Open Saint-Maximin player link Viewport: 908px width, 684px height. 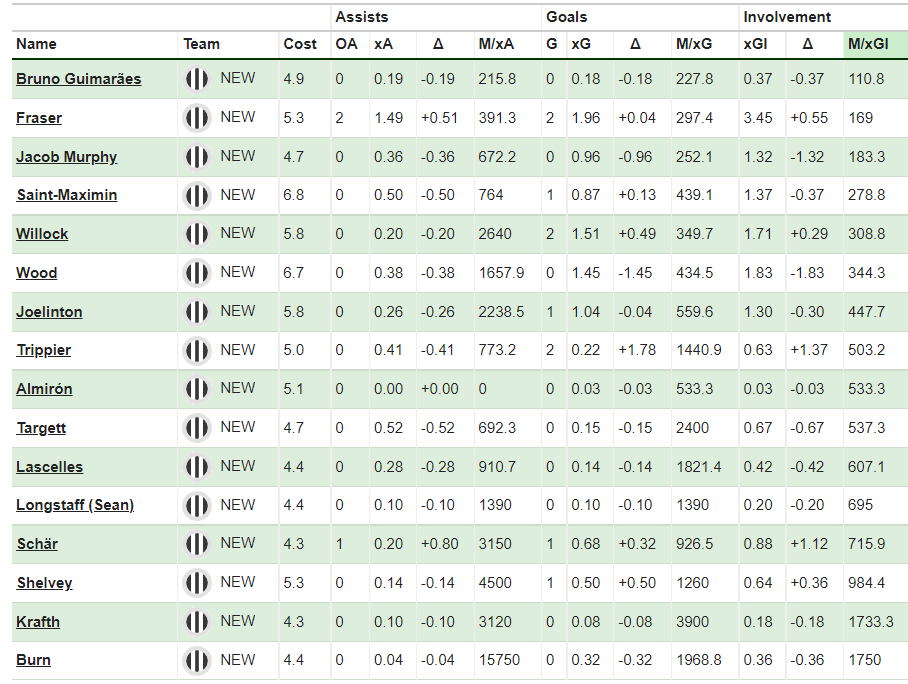pyautogui.click(x=67, y=195)
